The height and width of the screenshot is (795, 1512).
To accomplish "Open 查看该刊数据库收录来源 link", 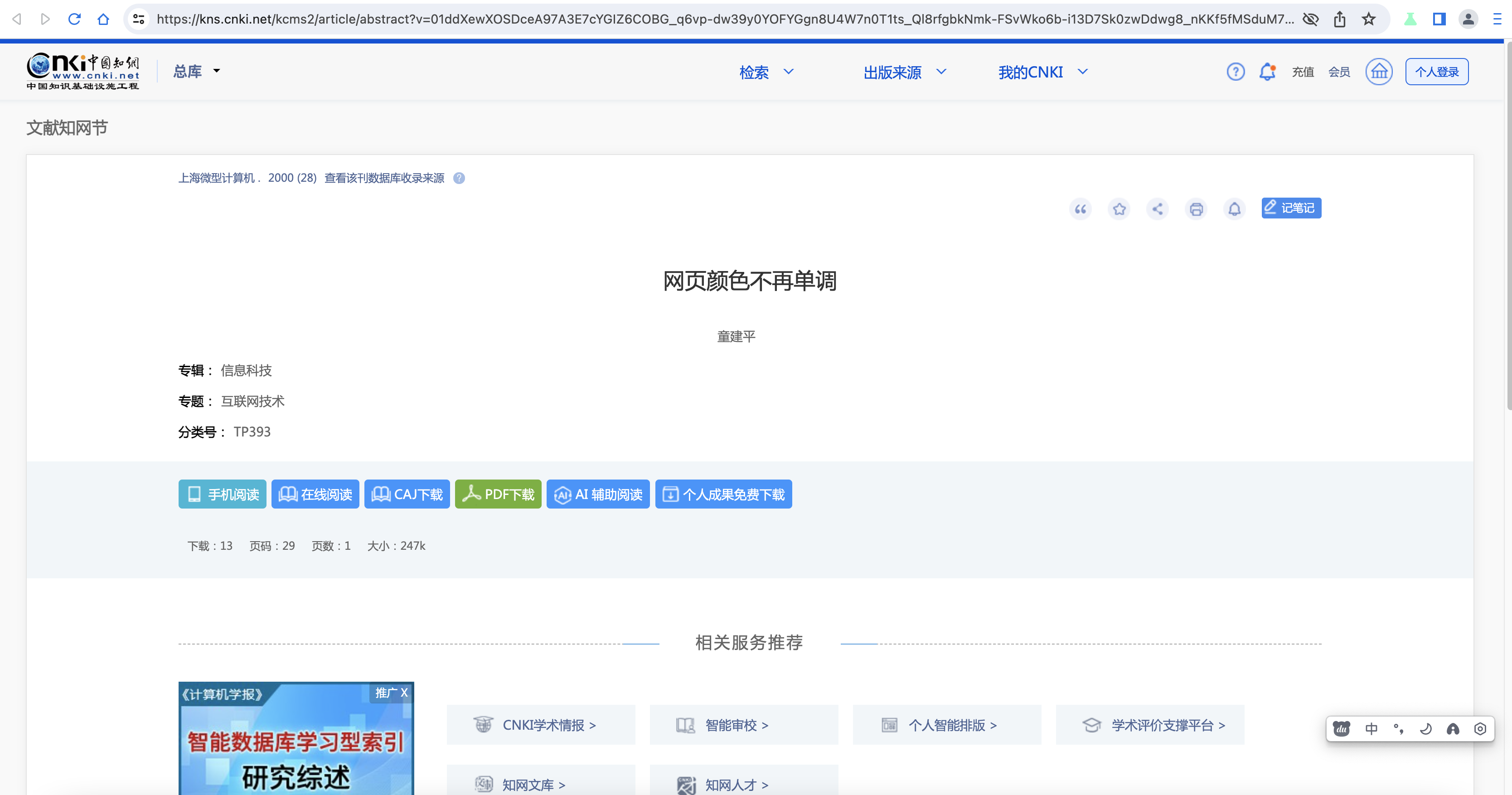I will click(x=384, y=178).
